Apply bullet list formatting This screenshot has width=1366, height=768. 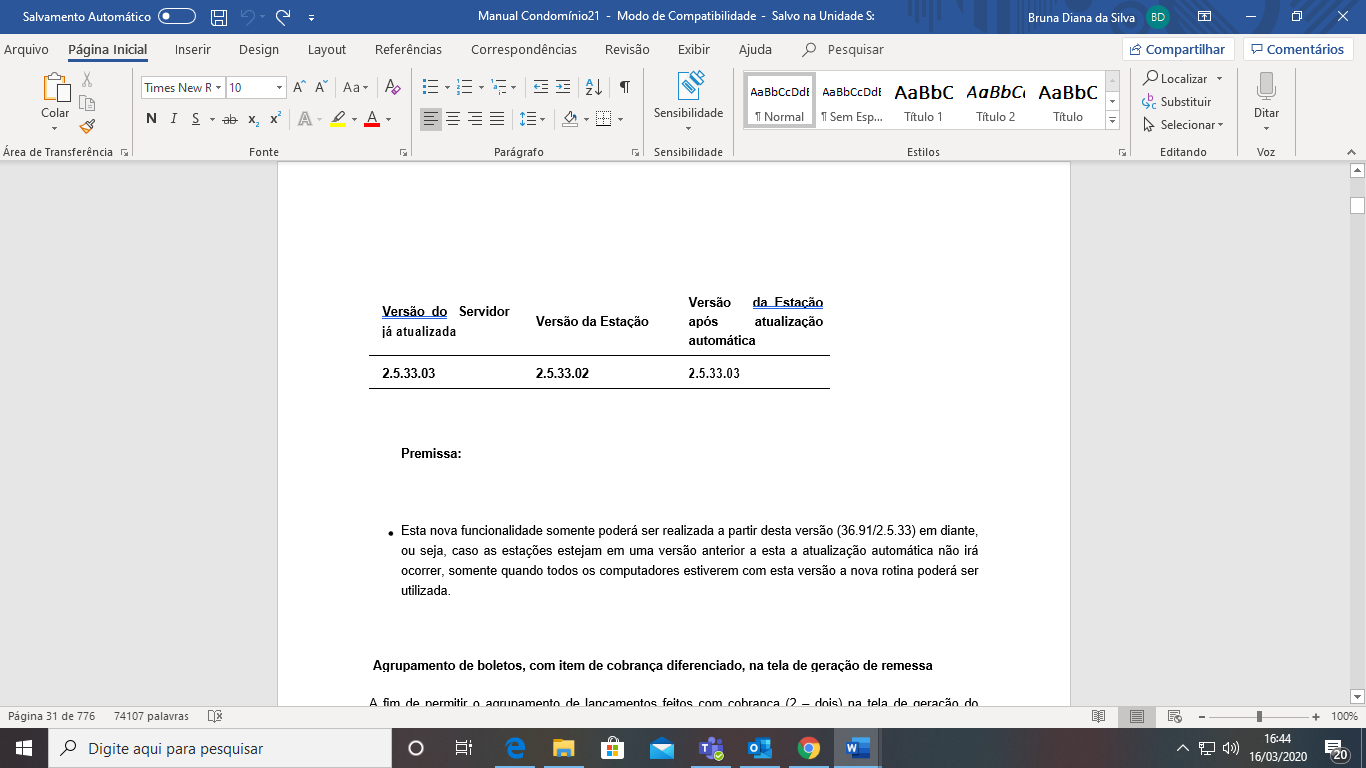coord(430,88)
